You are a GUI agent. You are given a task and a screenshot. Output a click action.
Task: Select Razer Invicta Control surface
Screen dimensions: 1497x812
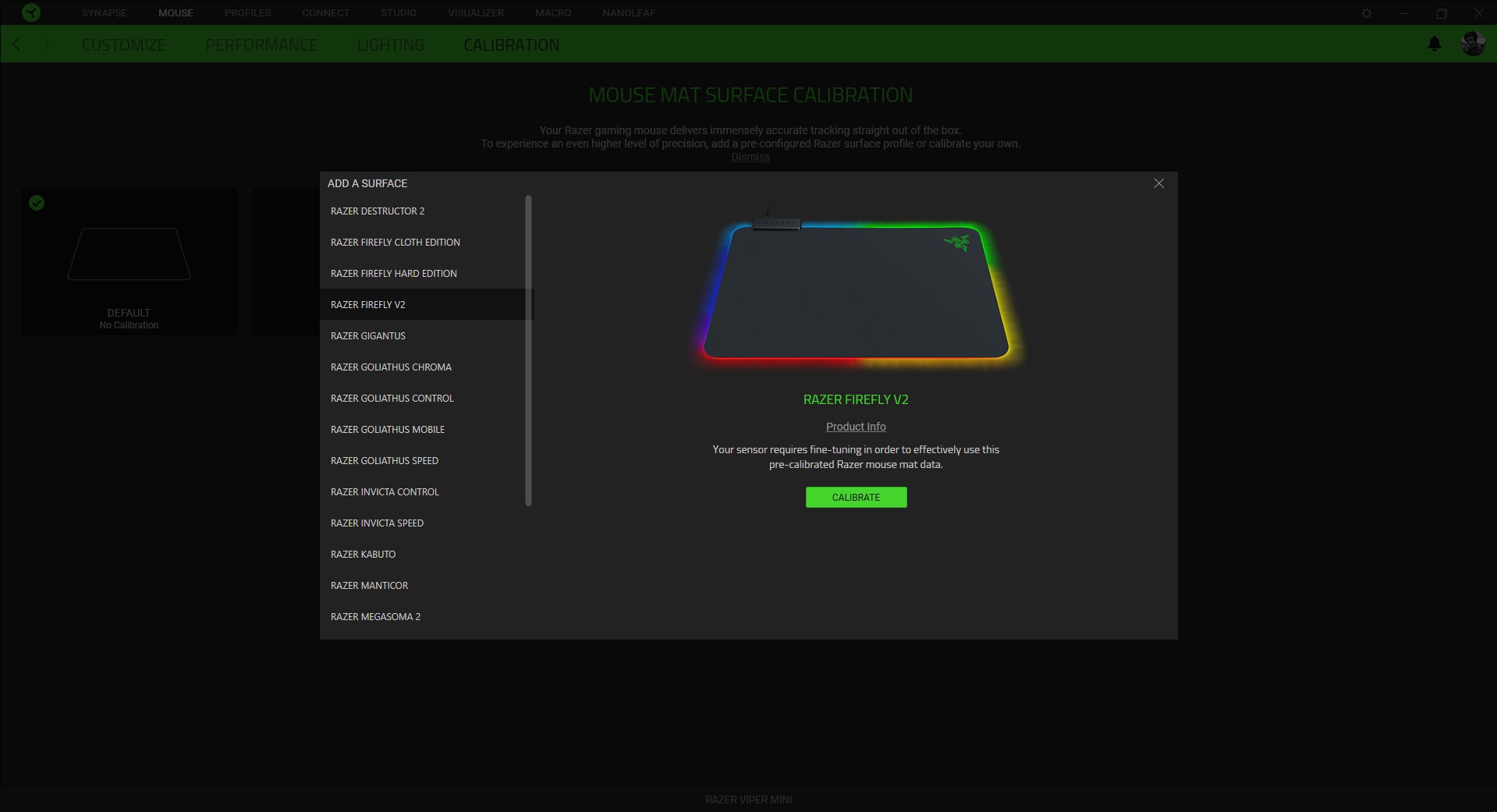(423, 492)
